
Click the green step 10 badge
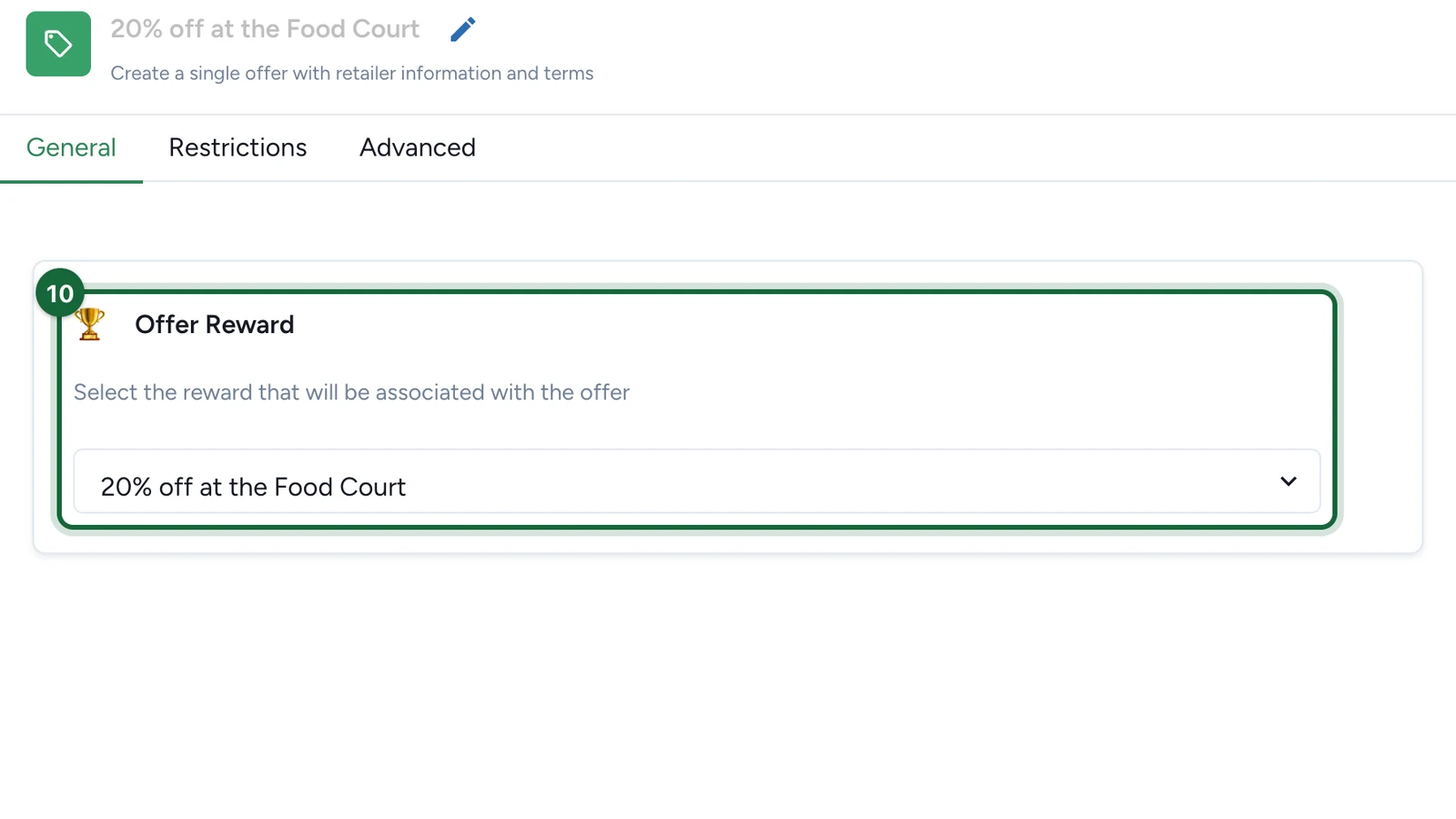(x=60, y=293)
